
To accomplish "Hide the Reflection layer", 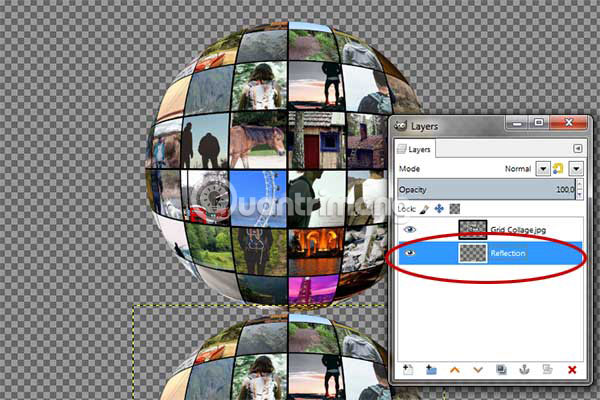I will point(407,254).
